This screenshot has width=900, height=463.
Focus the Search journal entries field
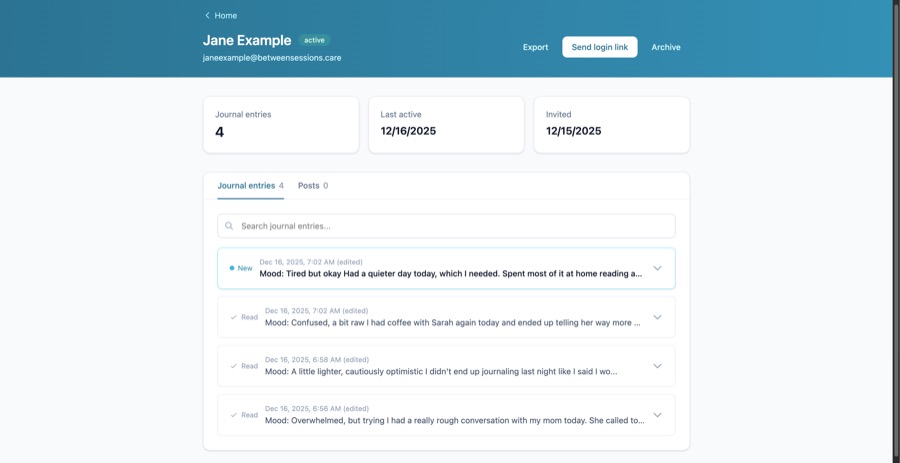450,226
